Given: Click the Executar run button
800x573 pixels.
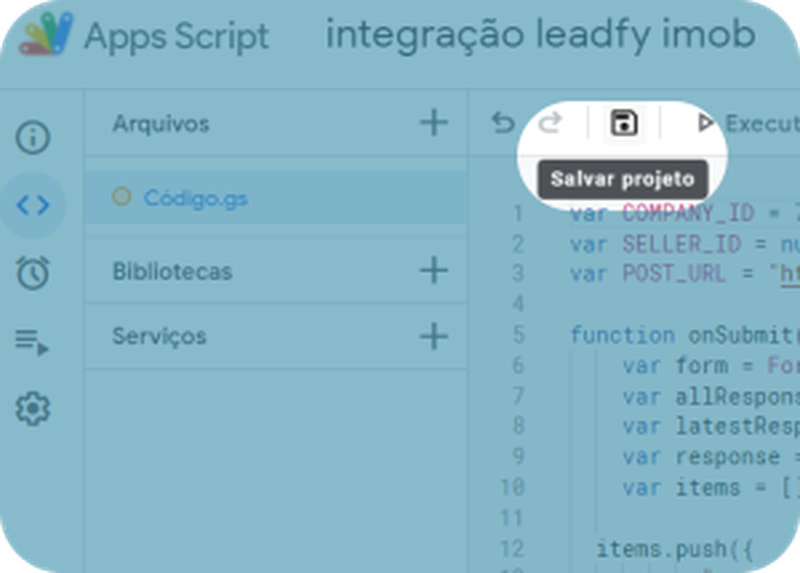Looking at the screenshot, I should click(x=747, y=123).
